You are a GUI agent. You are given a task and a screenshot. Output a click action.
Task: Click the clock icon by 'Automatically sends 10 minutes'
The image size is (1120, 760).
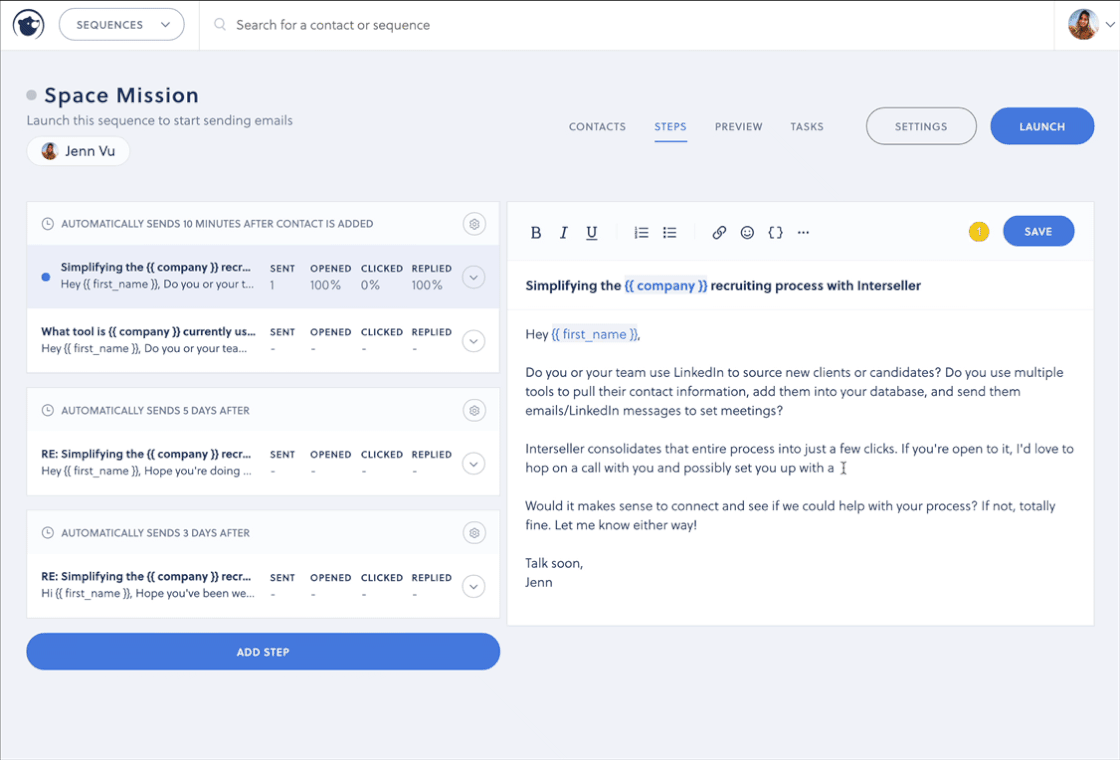click(48, 224)
